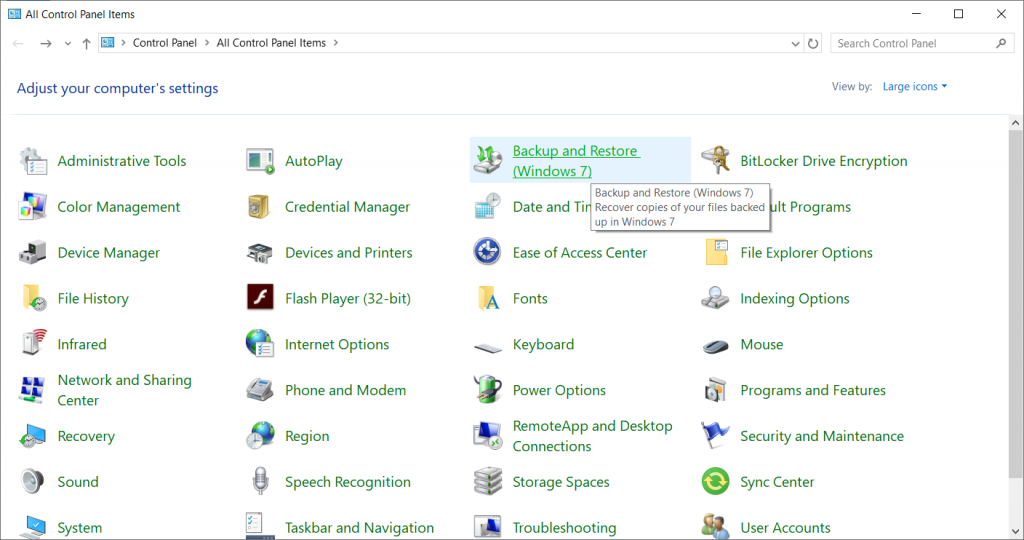Open the Administrative Tools icon
The width and height of the screenshot is (1024, 540).
(33, 161)
